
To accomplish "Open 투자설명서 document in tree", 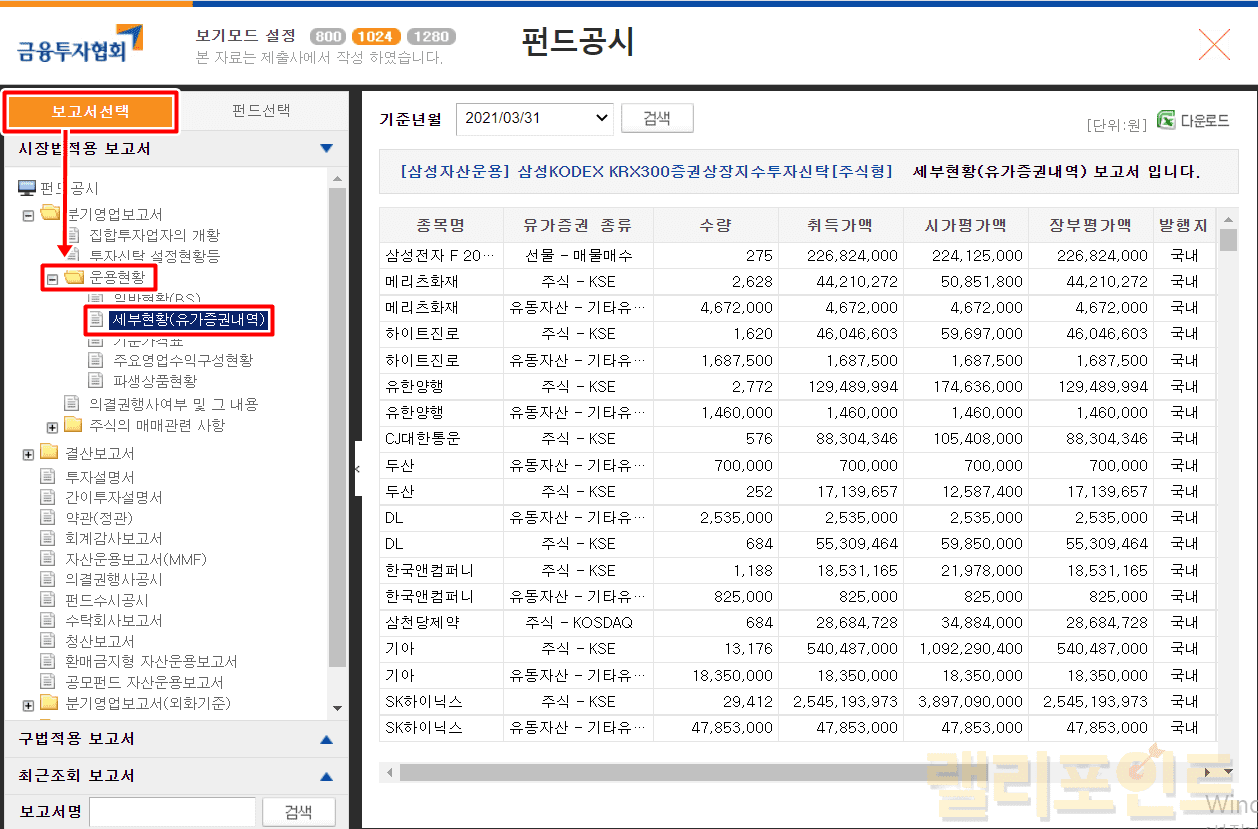I will [100, 477].
